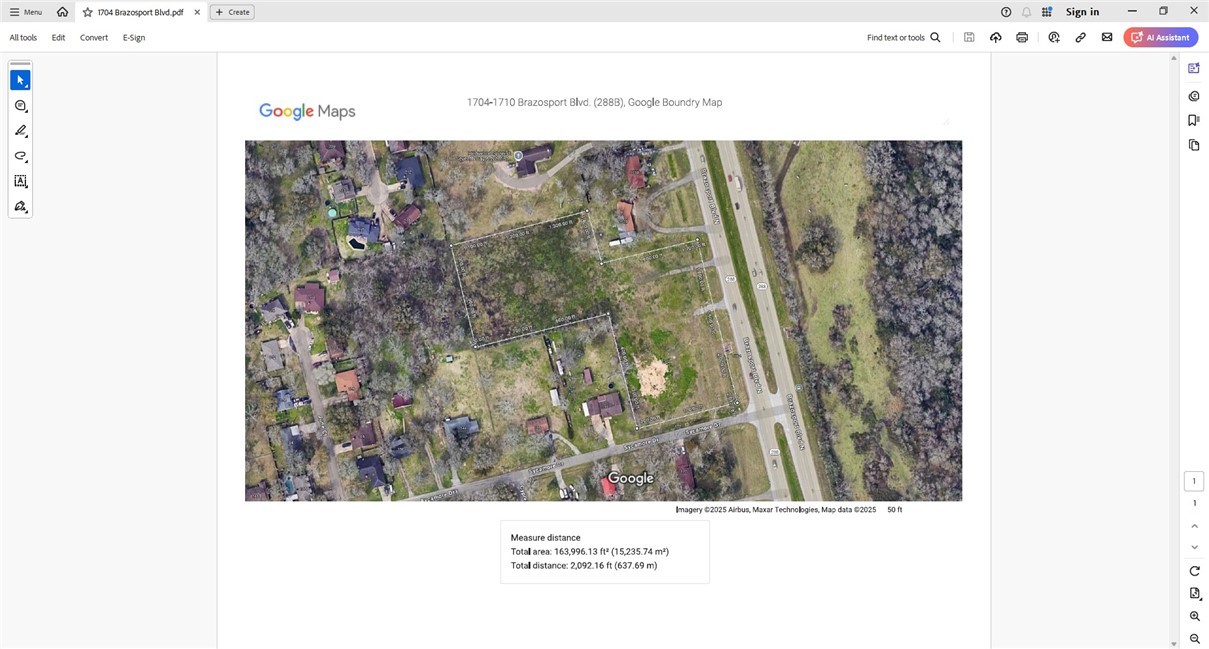
Task: Go to the next page arrow
Action: pos(1194,547)
